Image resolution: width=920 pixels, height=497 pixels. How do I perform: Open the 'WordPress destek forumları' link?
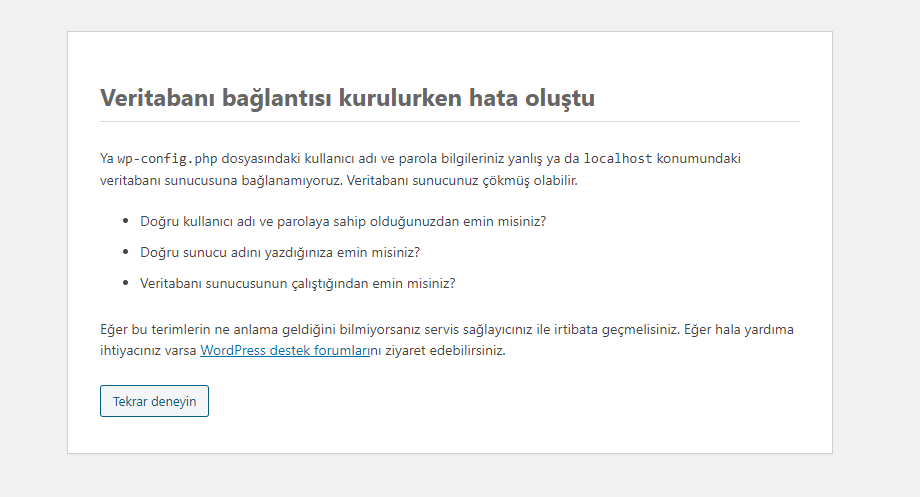(285, 351)
